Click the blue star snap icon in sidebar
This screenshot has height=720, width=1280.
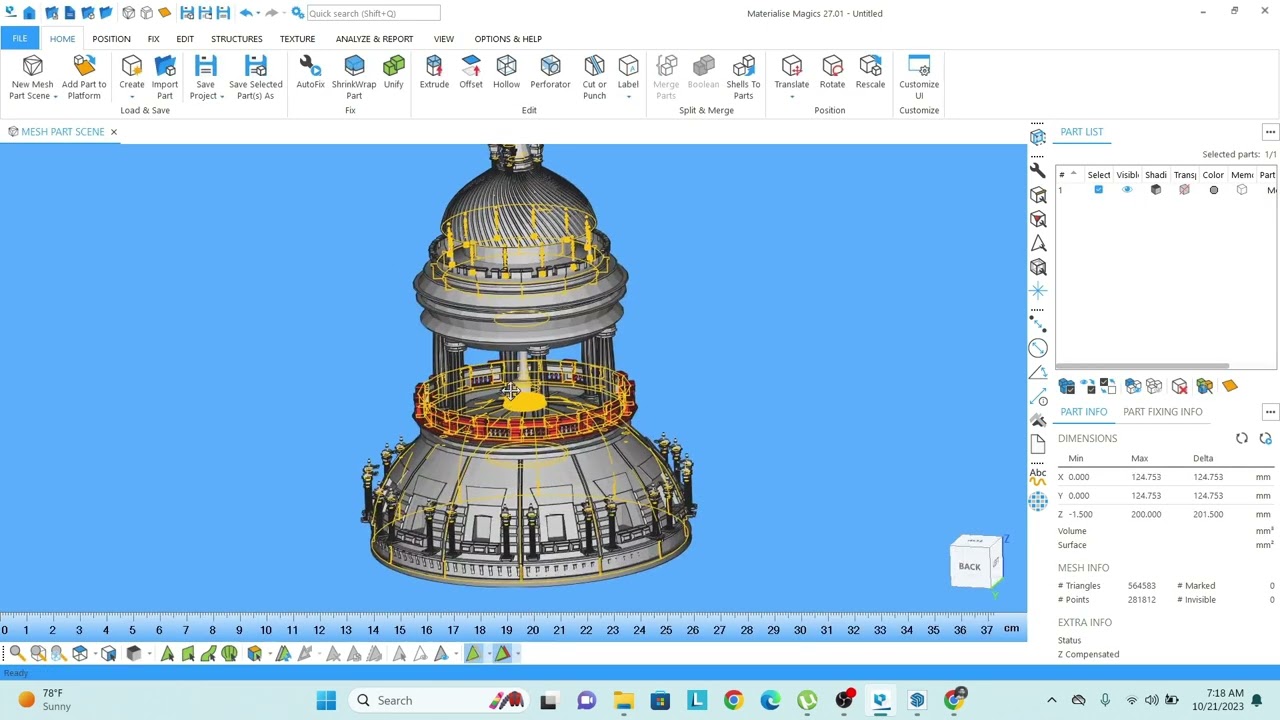[x=1038, y=291]
